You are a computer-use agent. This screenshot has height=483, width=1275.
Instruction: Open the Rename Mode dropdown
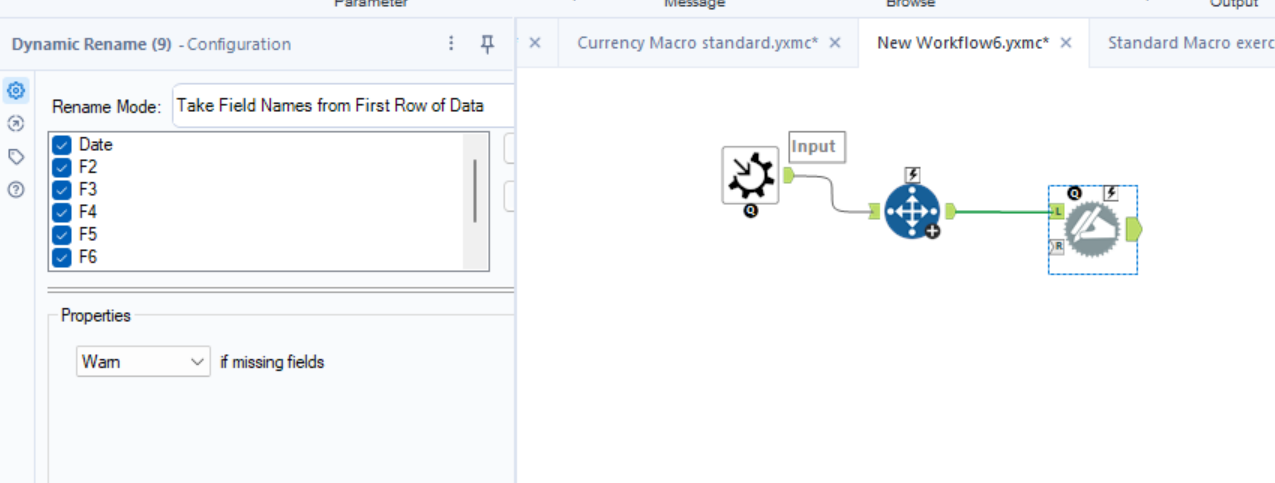click(343, 105)
